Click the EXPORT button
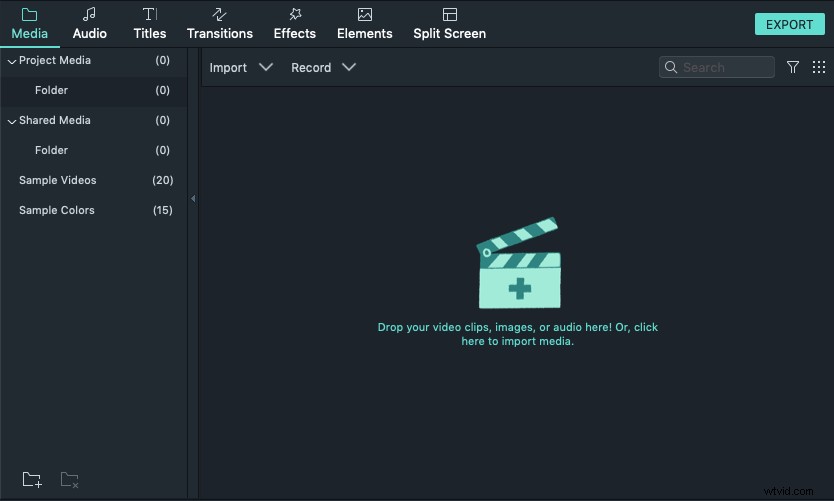834x501 pixels. pyautogui.click(x=789, y=24)
